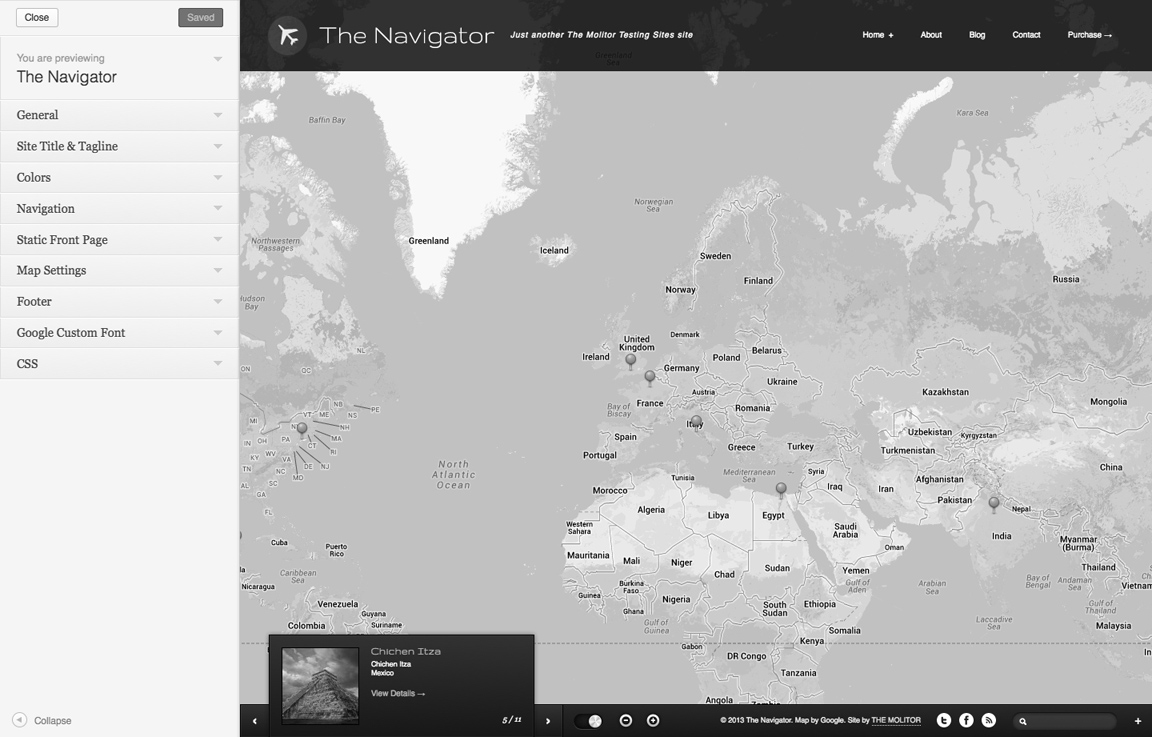Click the View Details link

(x=397, y=693)
